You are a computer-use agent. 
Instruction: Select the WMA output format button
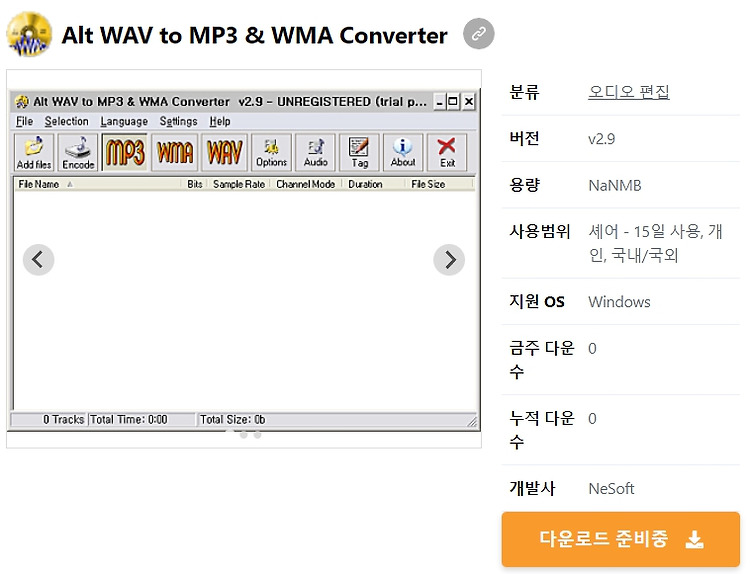click(x=175, y=152)
